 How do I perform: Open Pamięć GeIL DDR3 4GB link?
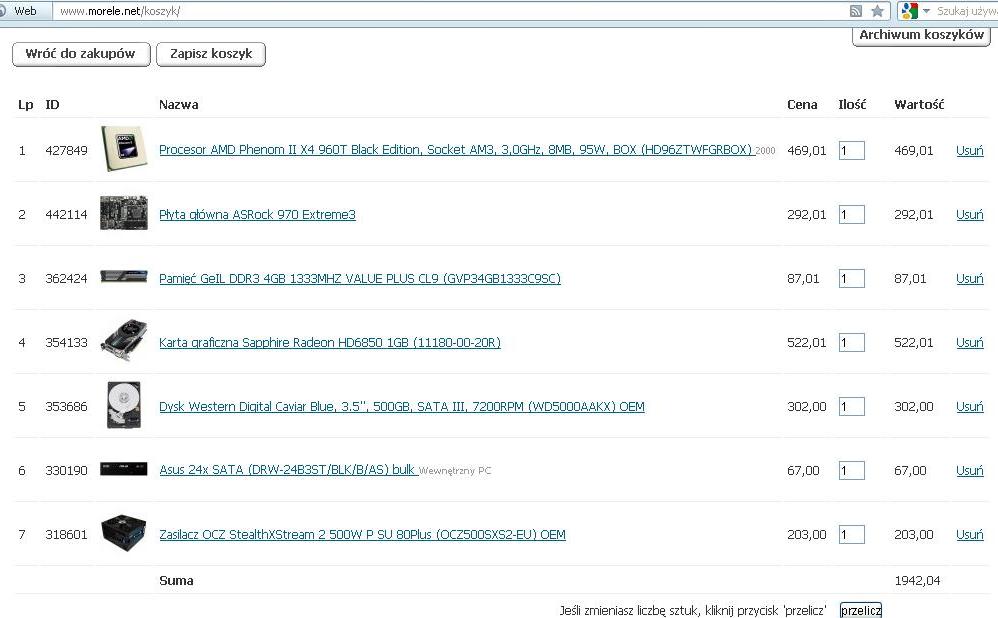360,278
